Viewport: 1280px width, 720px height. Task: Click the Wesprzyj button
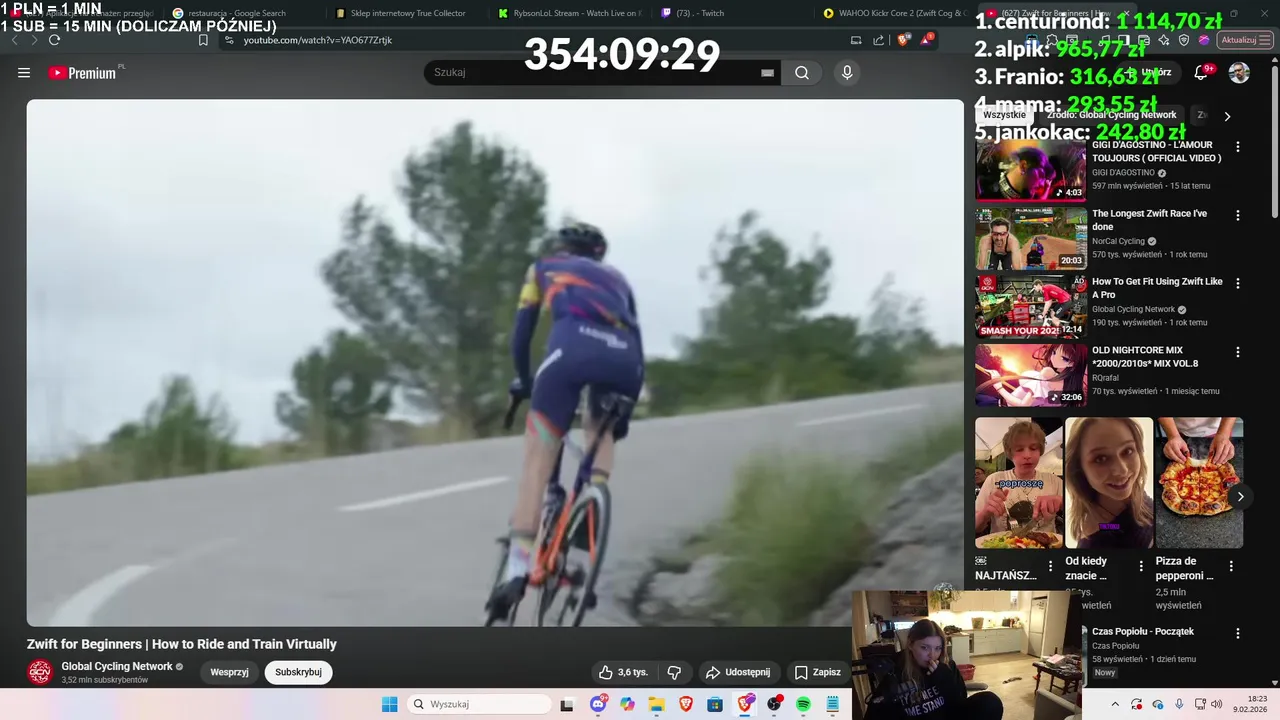(229, 672)
